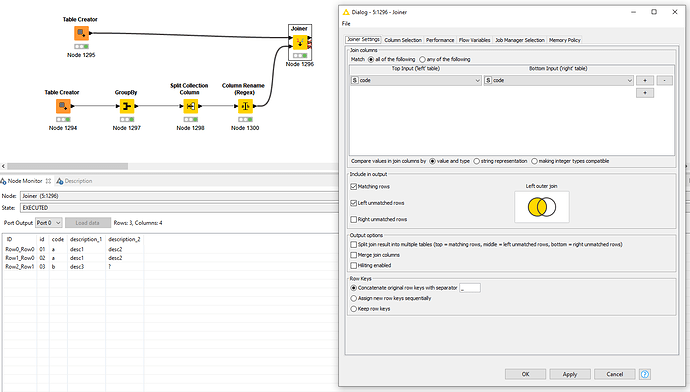This screenshot has width=690, height=392.
Task: Click the scroll left arrow of canvas scrollbar
Action: [x=4, y=166]
